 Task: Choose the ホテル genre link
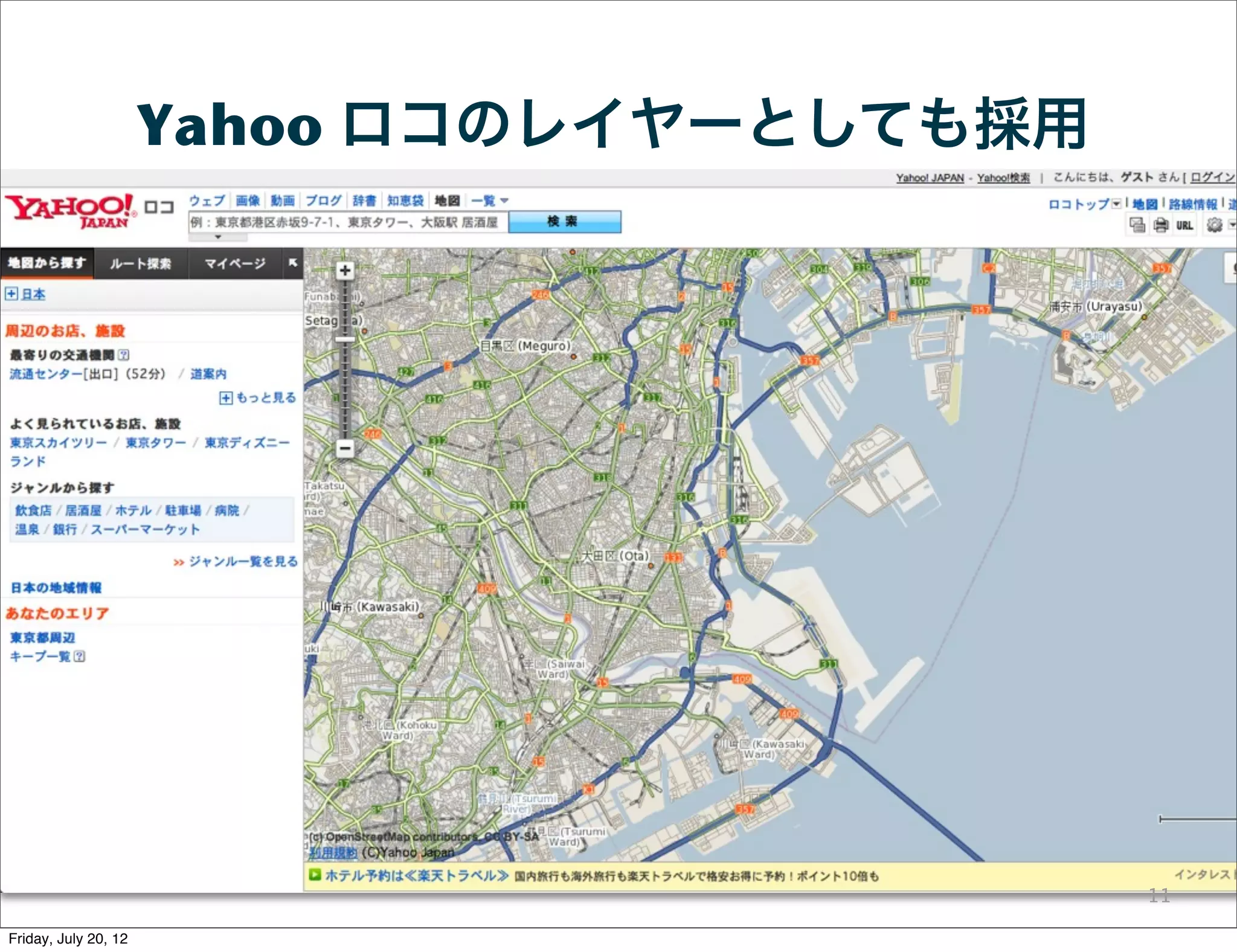[133, 510]
